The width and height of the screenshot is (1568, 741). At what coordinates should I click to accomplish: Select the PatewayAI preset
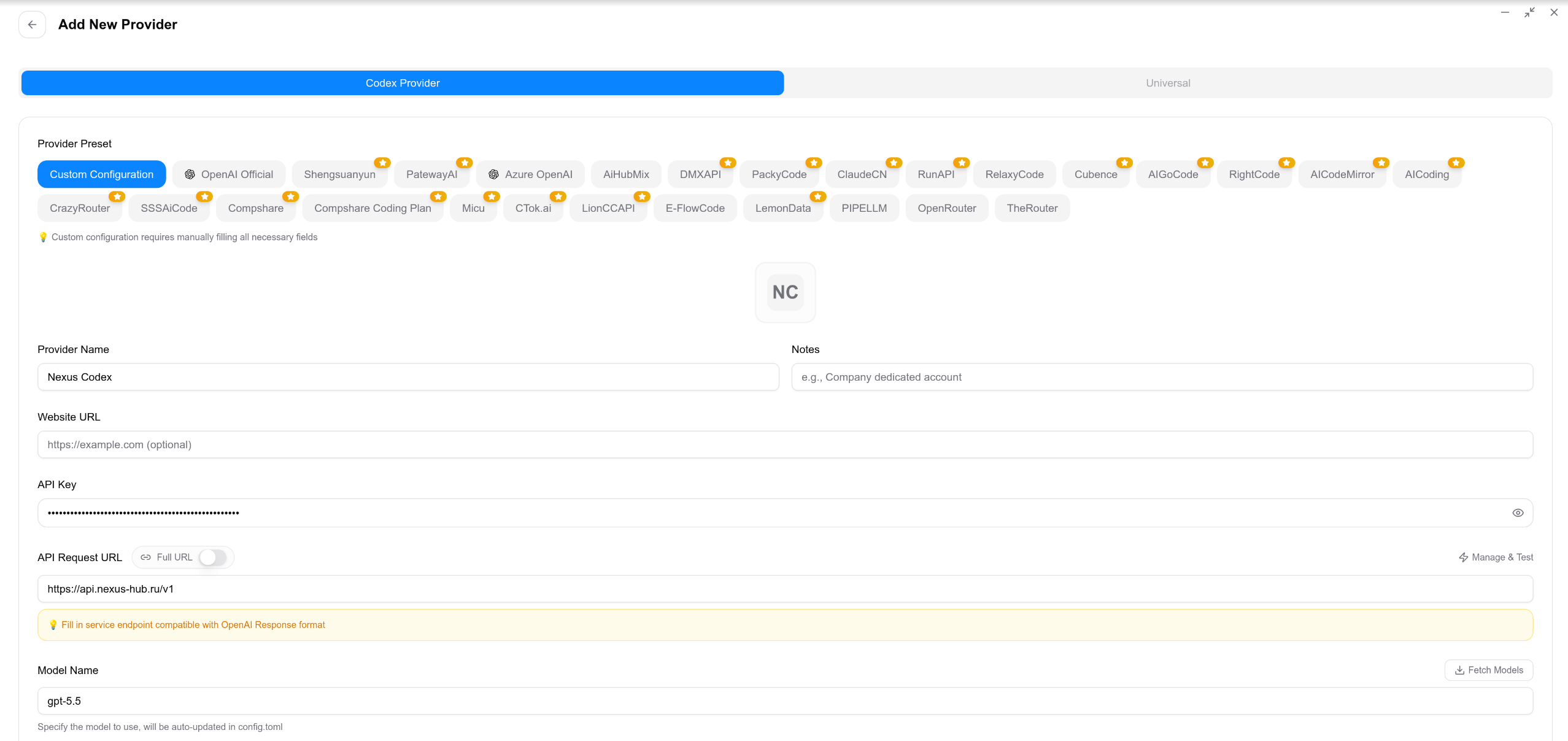tap(431, 174)
